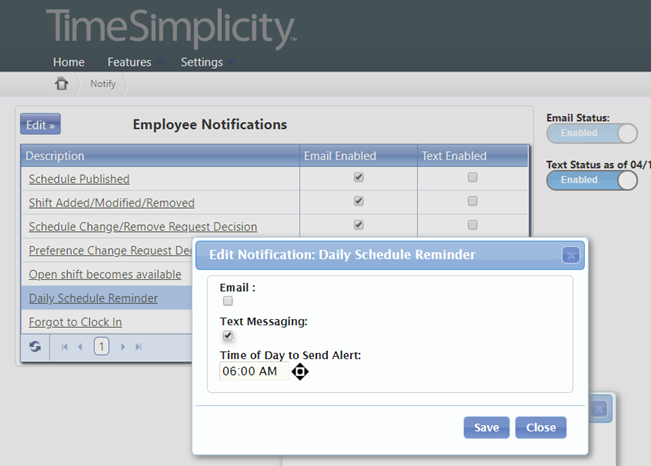Open the time picker icon beside 06:00 AM

300,371
